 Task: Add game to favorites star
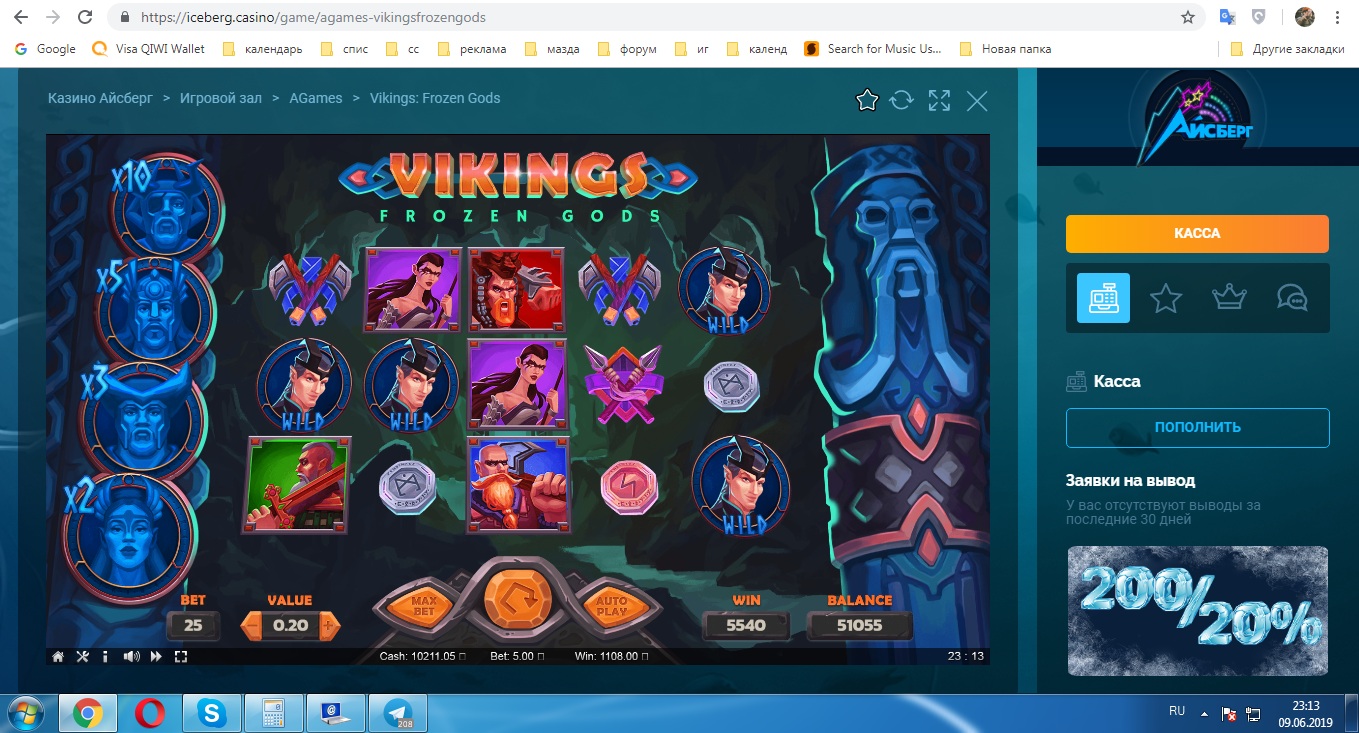click(867, 100)
